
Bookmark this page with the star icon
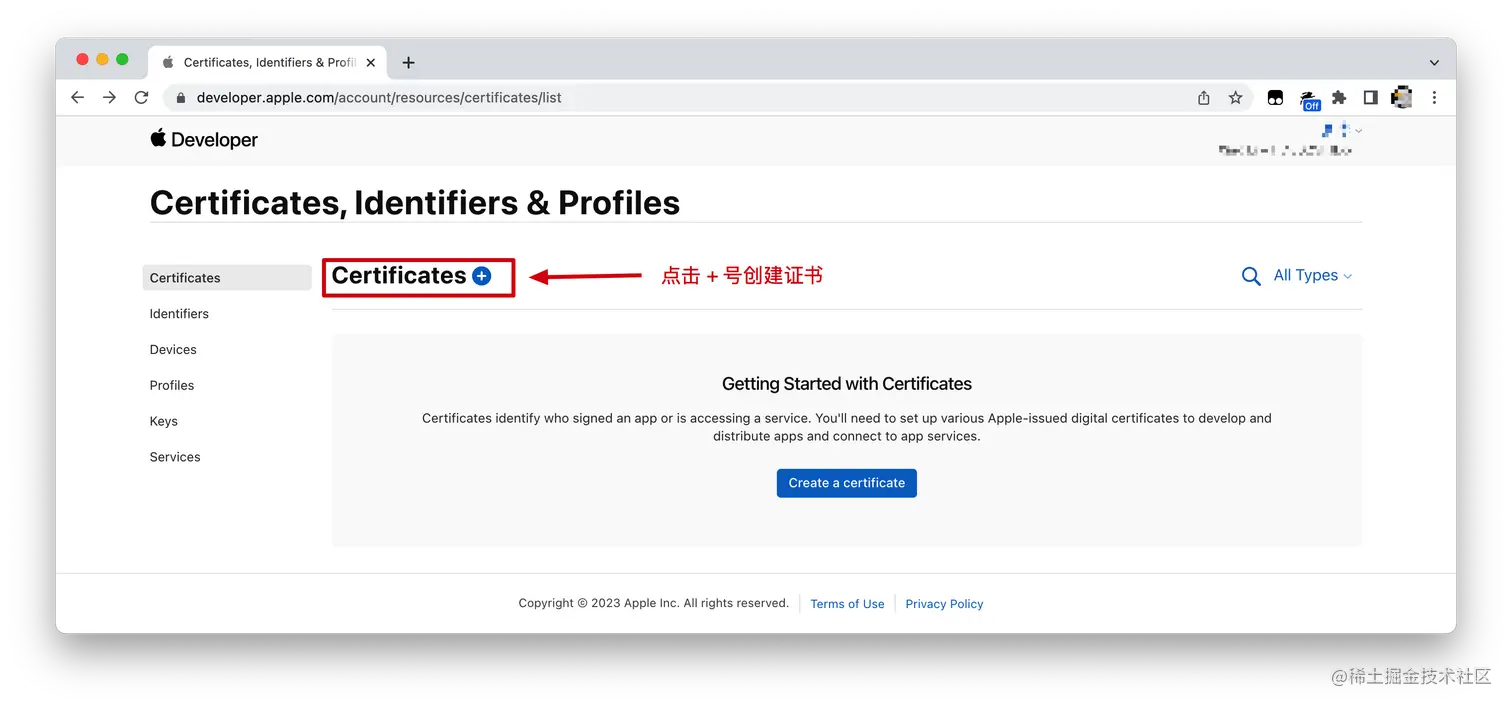coord(1235,97)
